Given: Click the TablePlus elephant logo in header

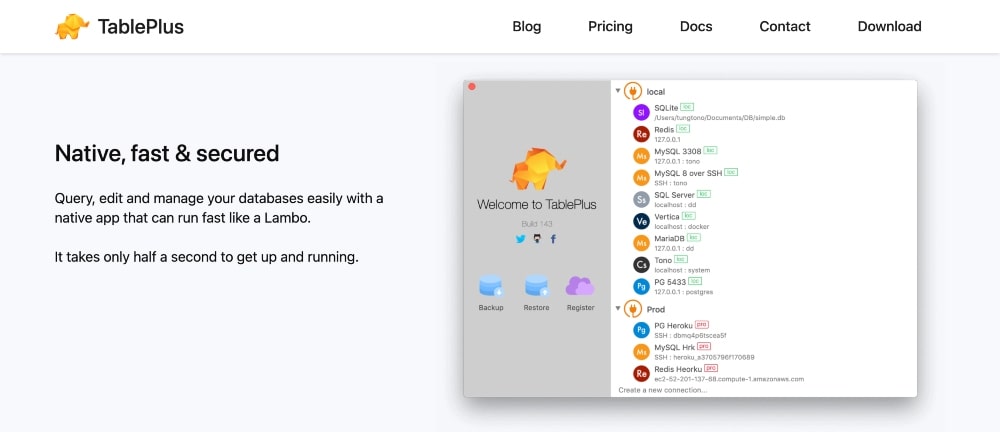Looking at the screenshot, I should point(72,27).
